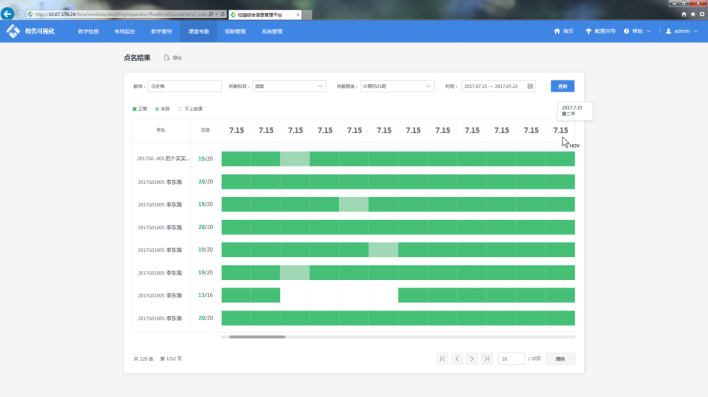
Task: Click the 学生 column header
Action: [161, 130]
